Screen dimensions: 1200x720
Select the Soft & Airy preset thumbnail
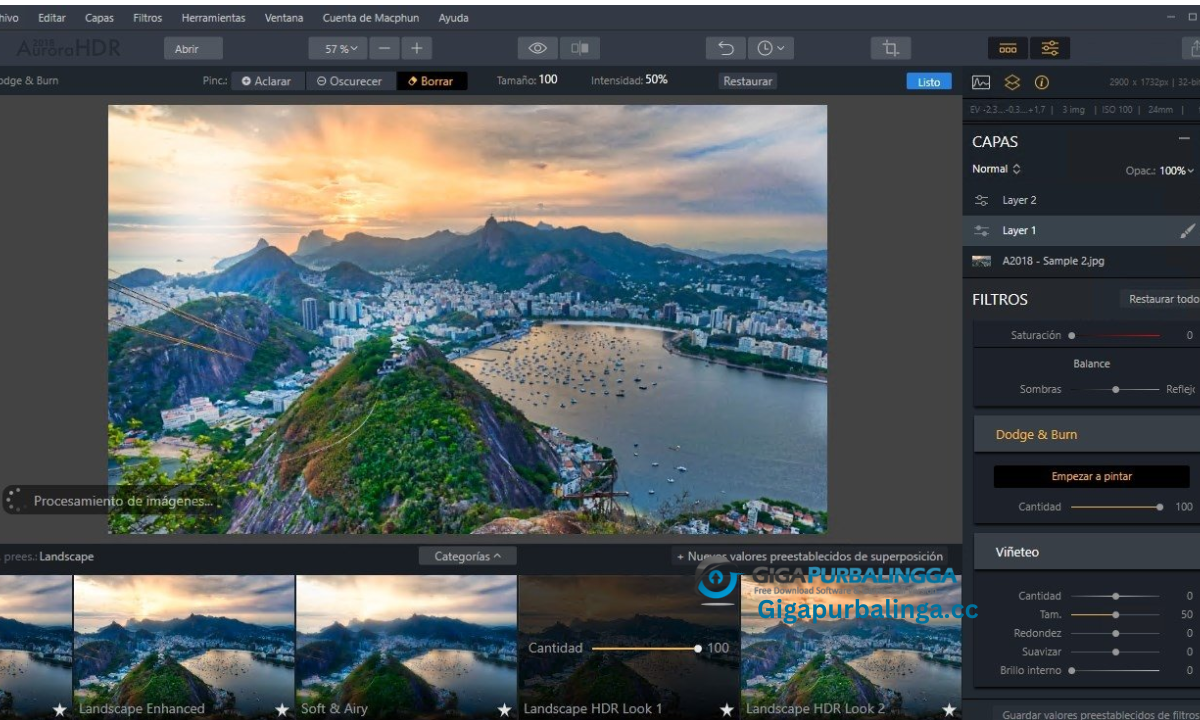(406, 647)
